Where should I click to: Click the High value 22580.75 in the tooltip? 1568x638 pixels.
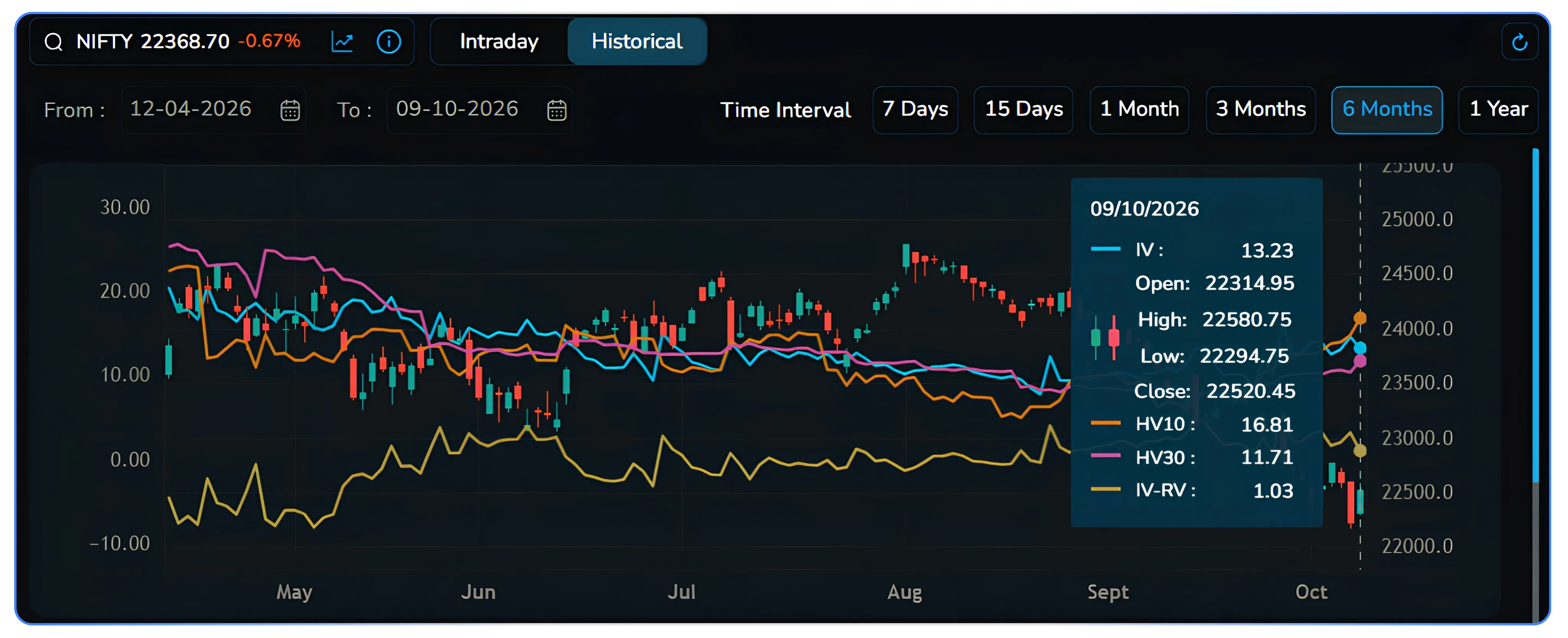(x=1246, y=319)
